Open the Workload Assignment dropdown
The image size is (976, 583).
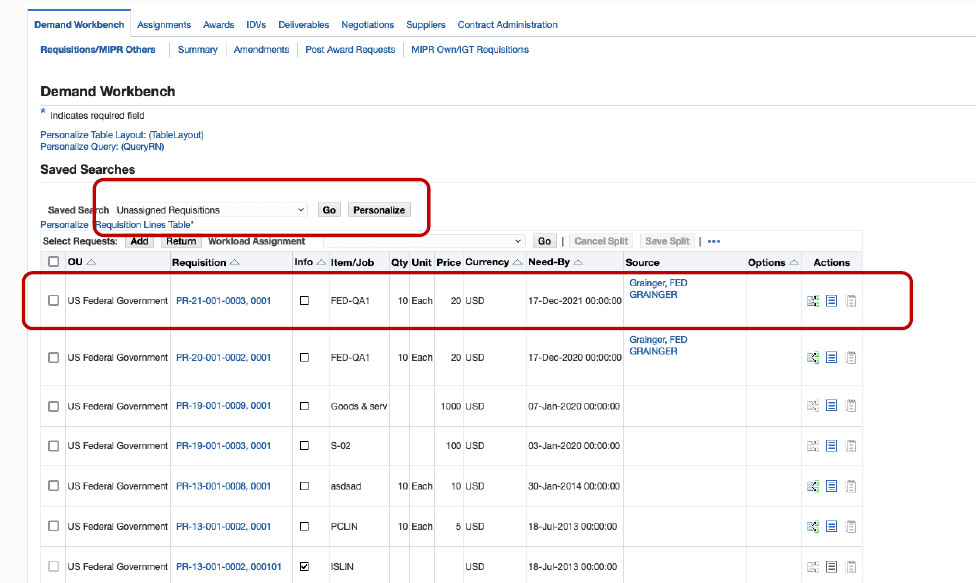(424, 241)
